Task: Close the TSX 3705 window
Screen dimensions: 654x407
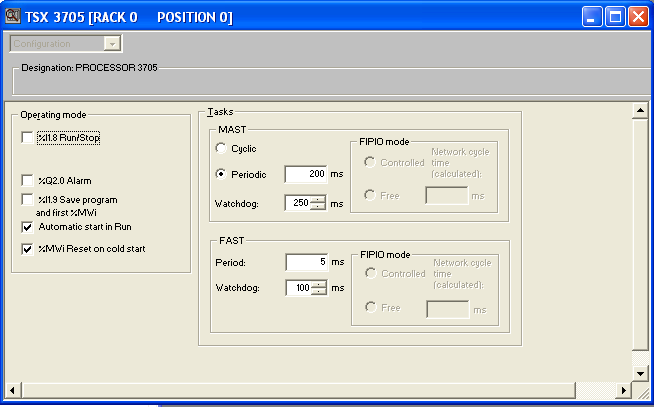Action: click(639, 17)
